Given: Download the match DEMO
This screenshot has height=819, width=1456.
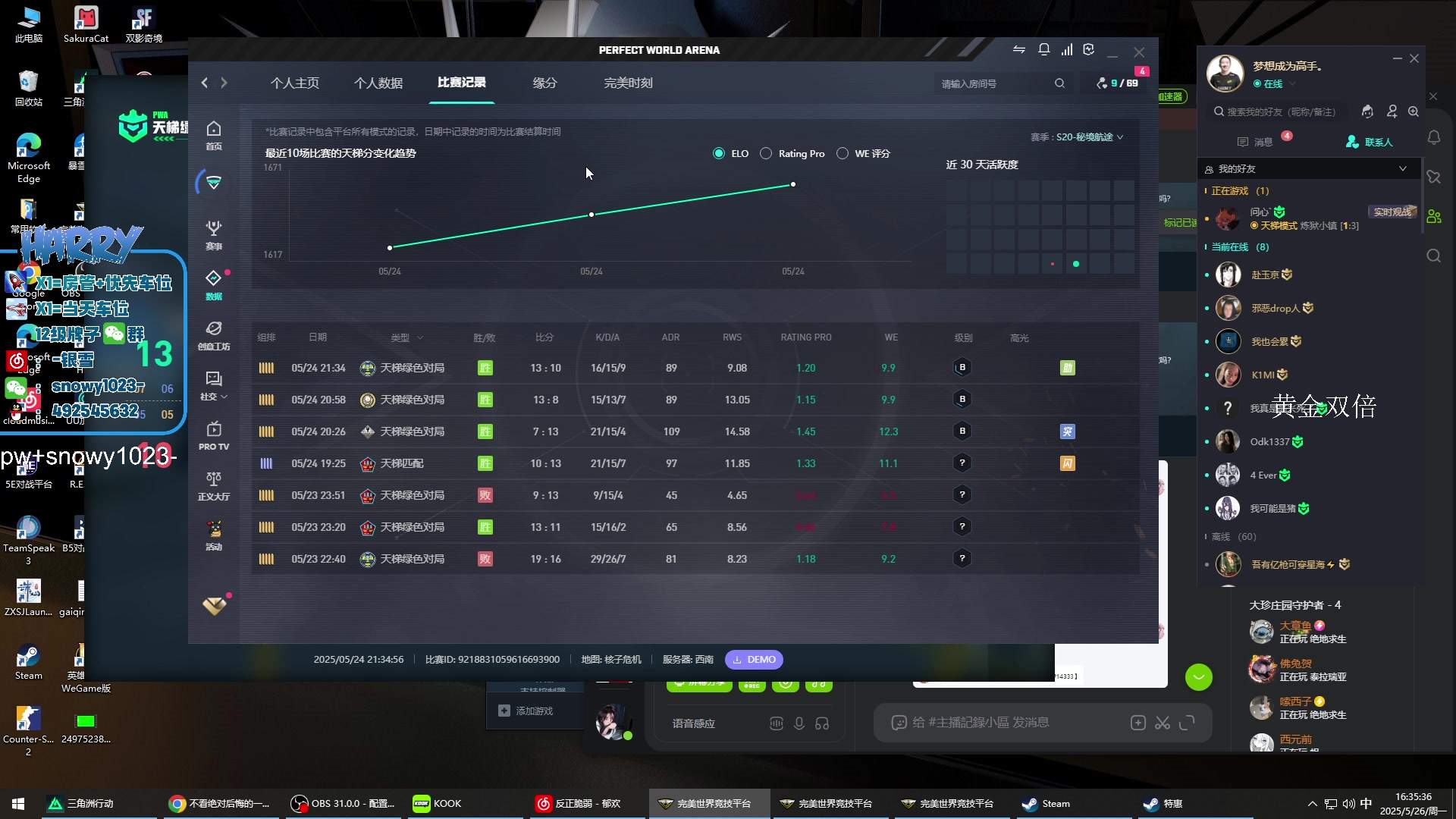Looking at the screenshot, I should 754,660.
